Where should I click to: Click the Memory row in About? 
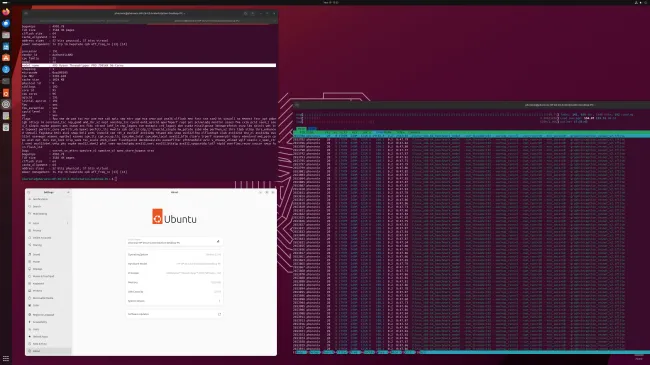point(174,282)
